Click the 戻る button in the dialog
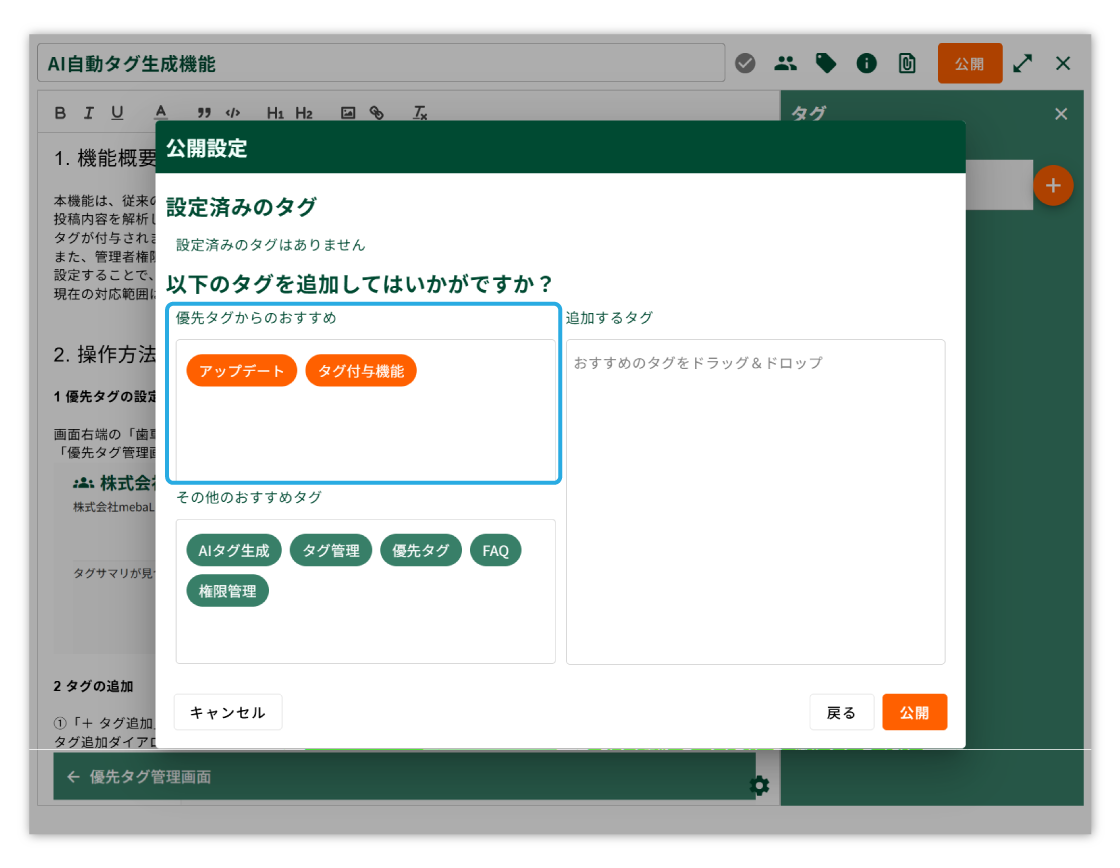 click(x=842, y=713)
